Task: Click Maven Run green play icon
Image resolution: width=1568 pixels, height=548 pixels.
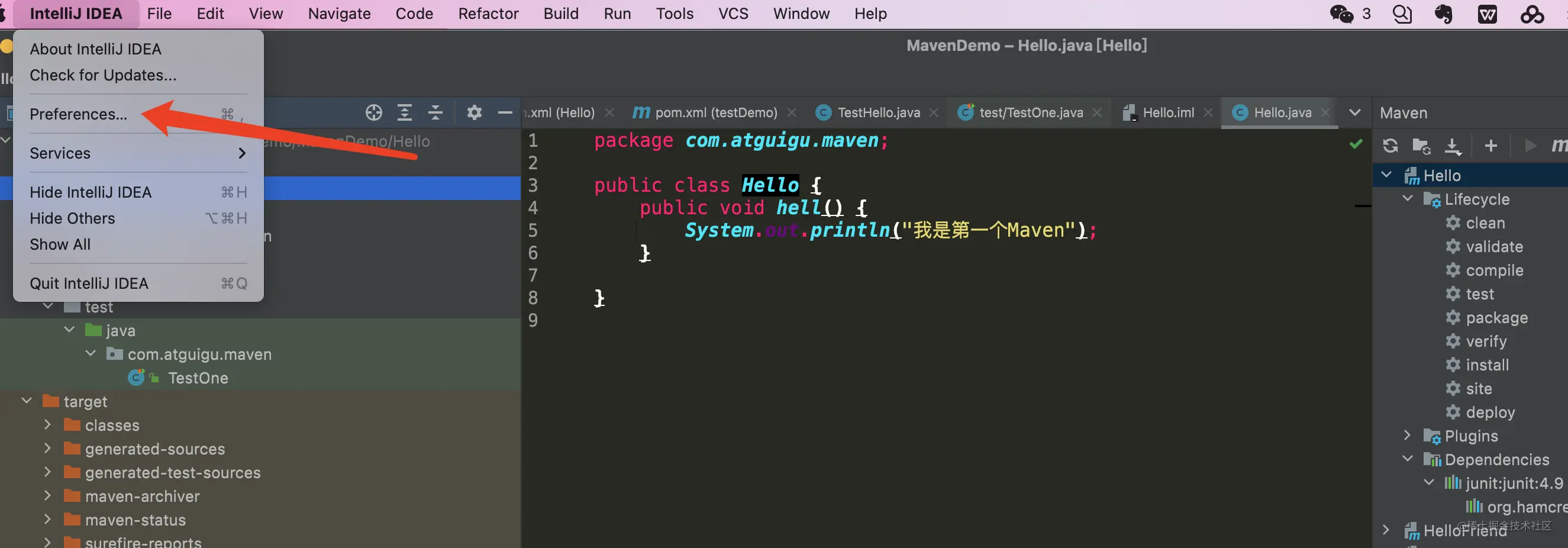Action: point(1530,146)
